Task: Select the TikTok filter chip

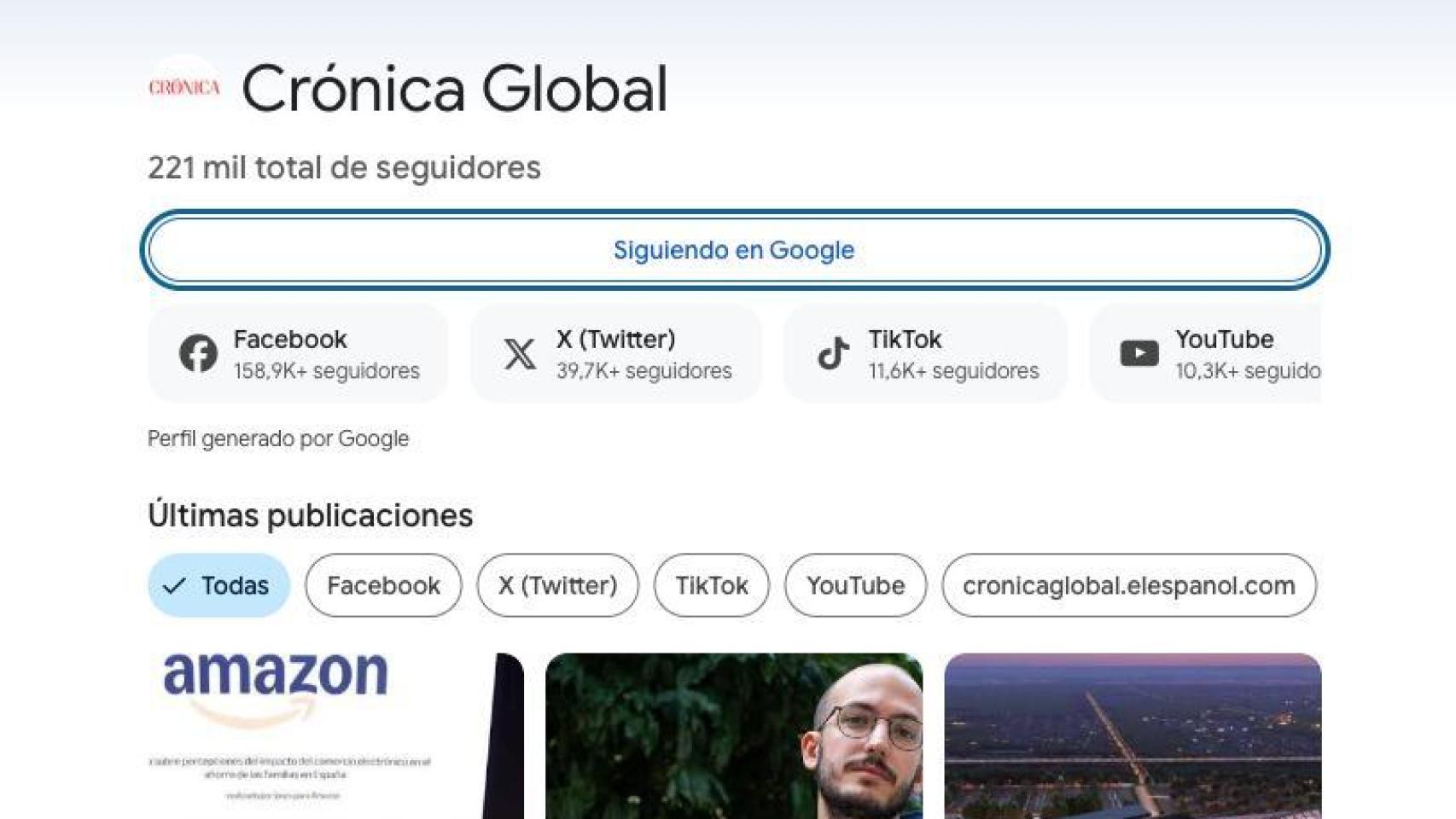Action: tap(712, 585)
